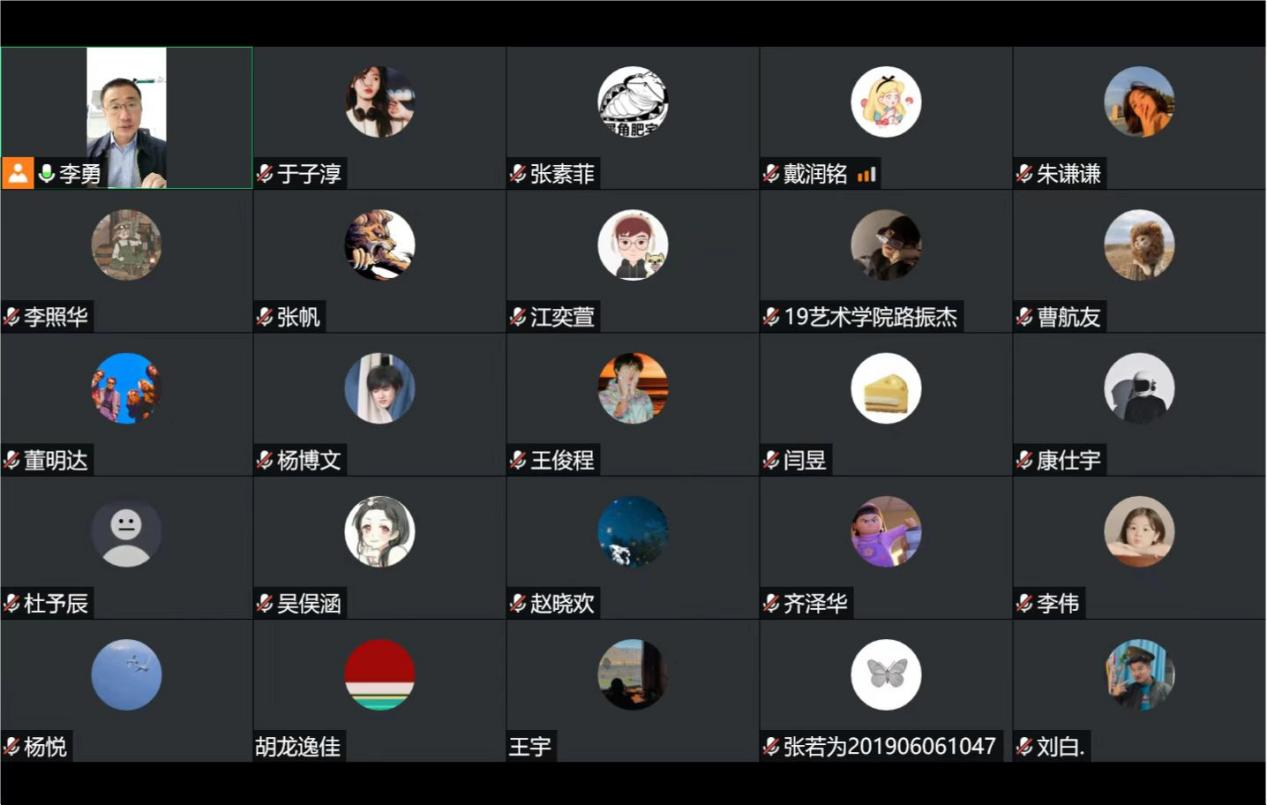Click the starry night avatar of 赵晓欢
Viewport: 1267px width, 805px height.
tap(633, 532)
